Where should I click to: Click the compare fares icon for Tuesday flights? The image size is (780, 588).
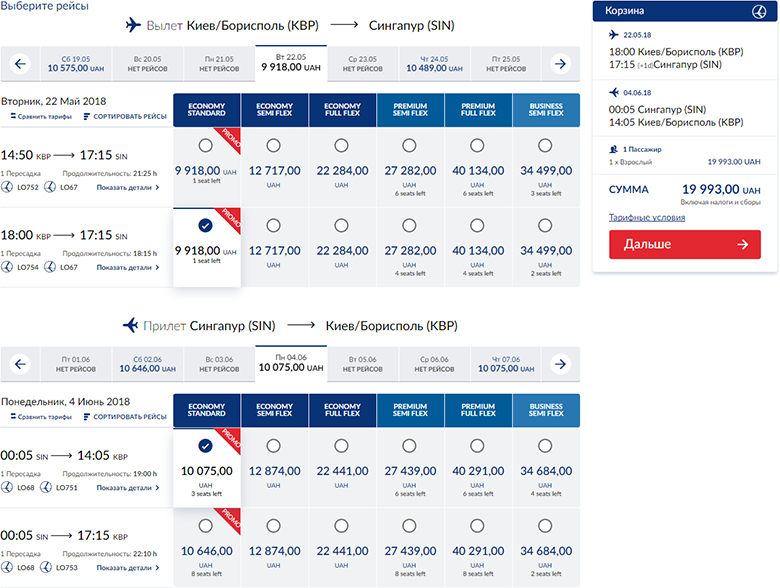[x=14, y=116]
